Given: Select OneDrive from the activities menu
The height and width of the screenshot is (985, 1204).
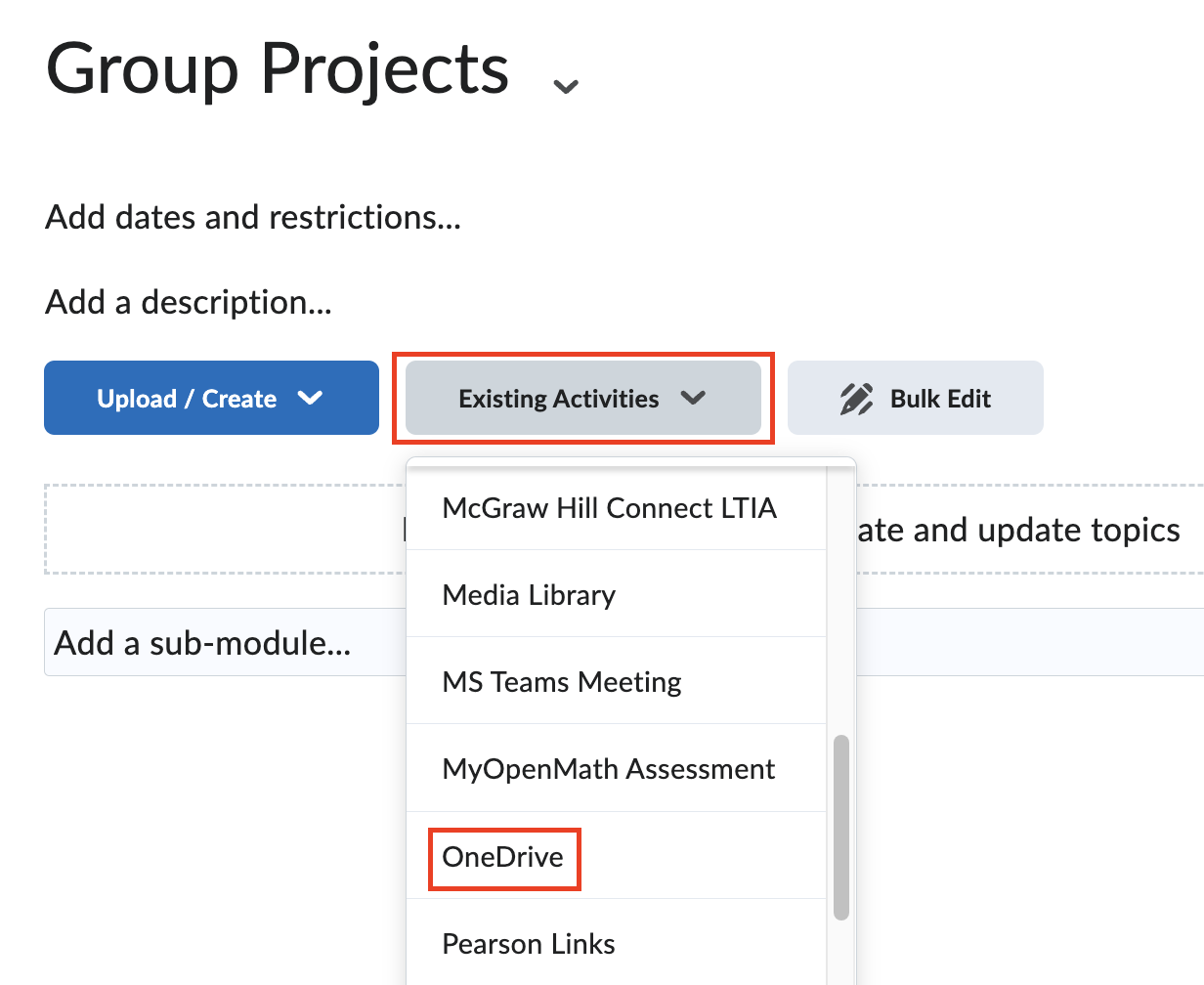Looking at the screenshot, I should coord(503,857).
